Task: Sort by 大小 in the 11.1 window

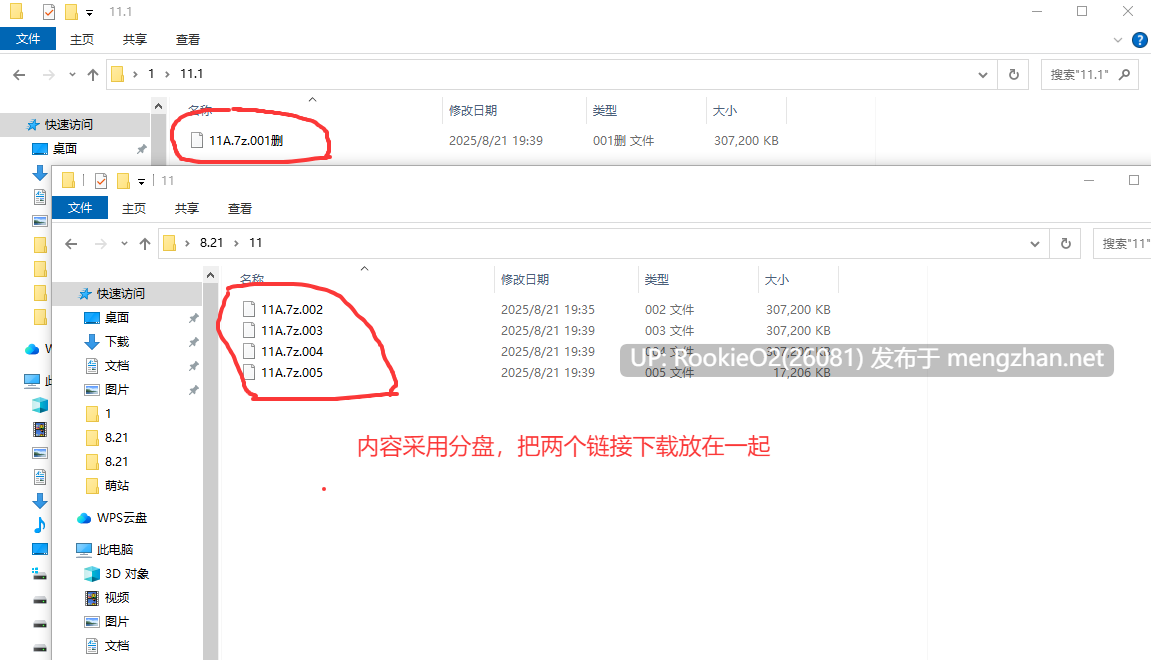Action: tap(725, 111)
